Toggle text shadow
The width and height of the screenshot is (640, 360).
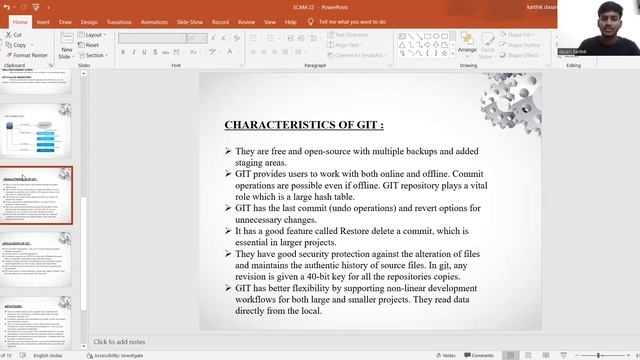tap(155, 52)
